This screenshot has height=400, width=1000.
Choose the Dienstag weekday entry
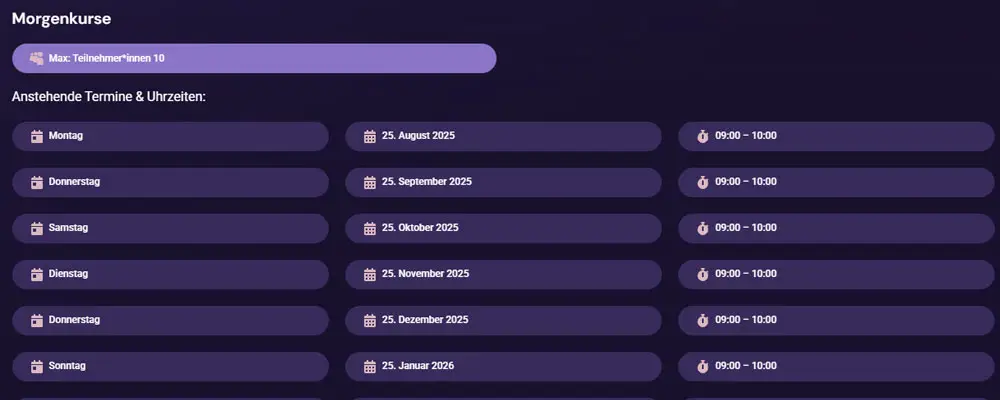tap(170, 274)
